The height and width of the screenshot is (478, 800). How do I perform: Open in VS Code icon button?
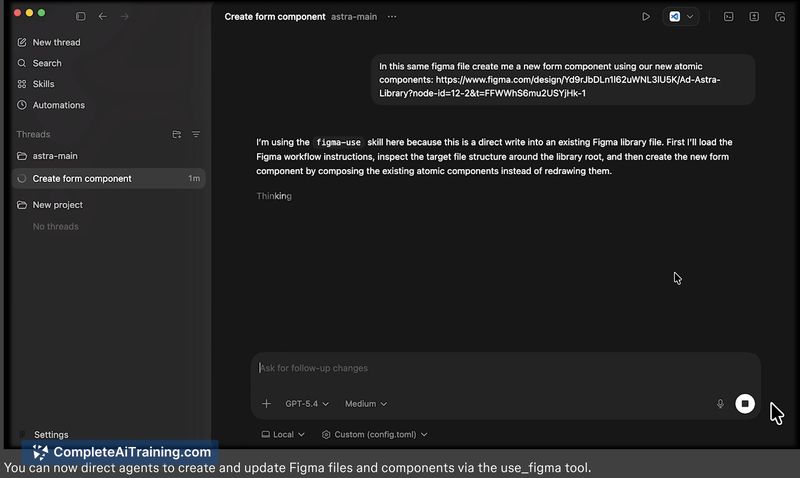click(674, 17)
